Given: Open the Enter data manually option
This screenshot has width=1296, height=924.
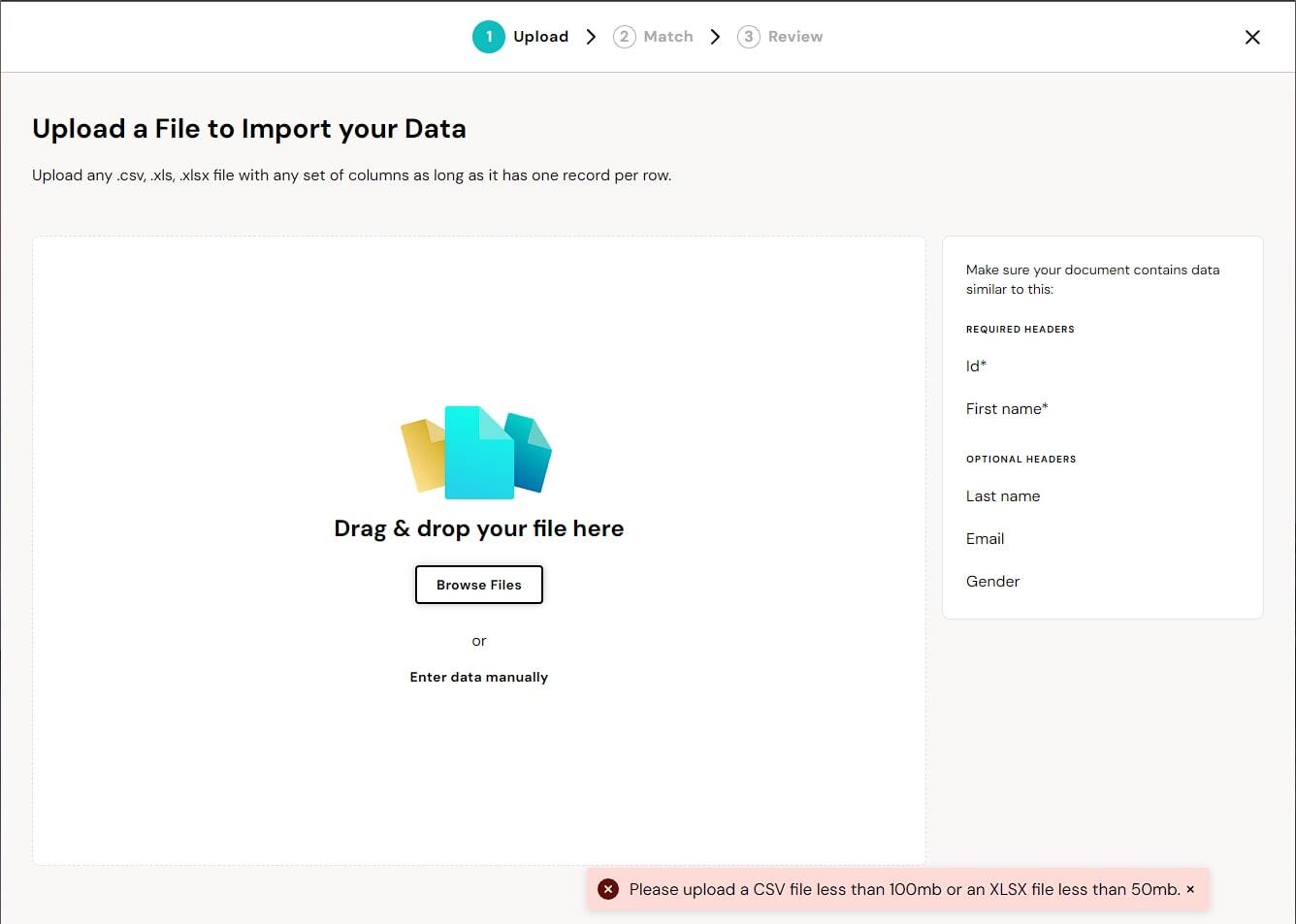Looking at the screenshot, I should click(478, 677).
